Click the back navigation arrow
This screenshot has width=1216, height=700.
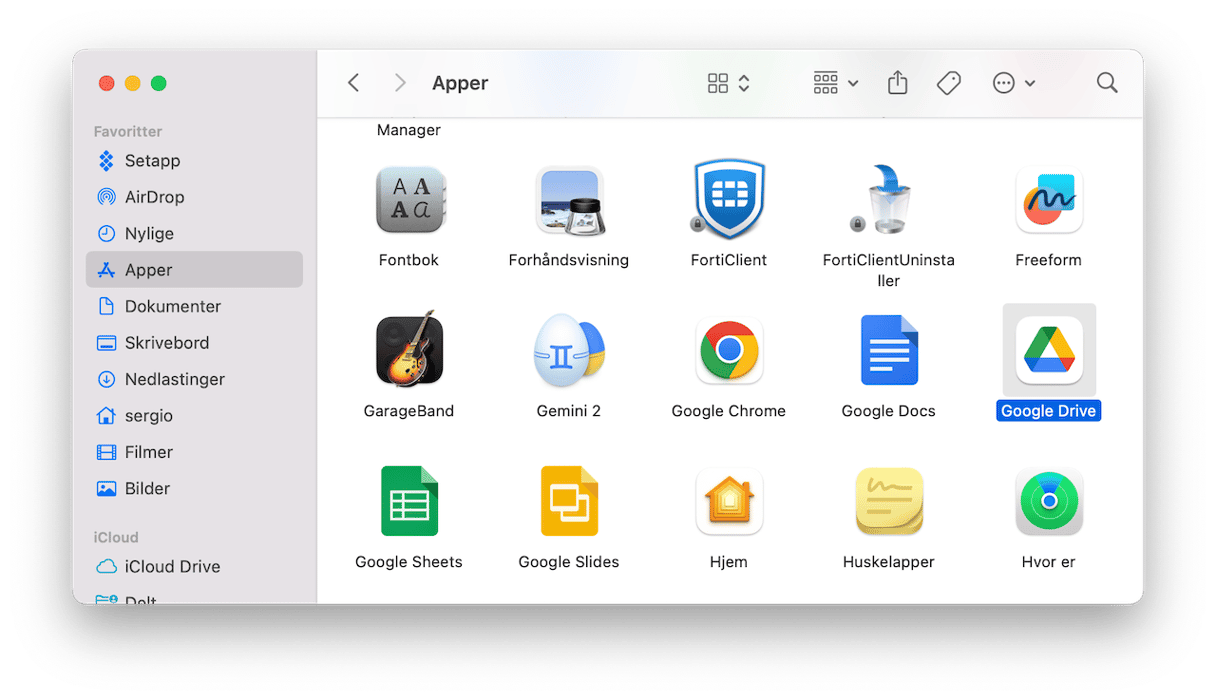[x=353, y=83]
